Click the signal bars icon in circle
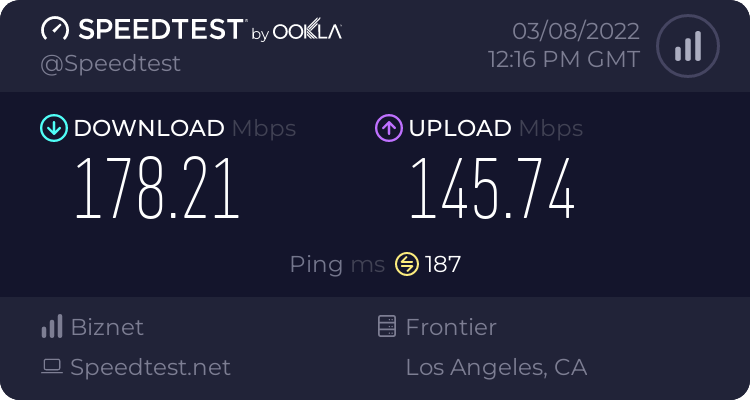750x400 pixels. tap(687, 47)
